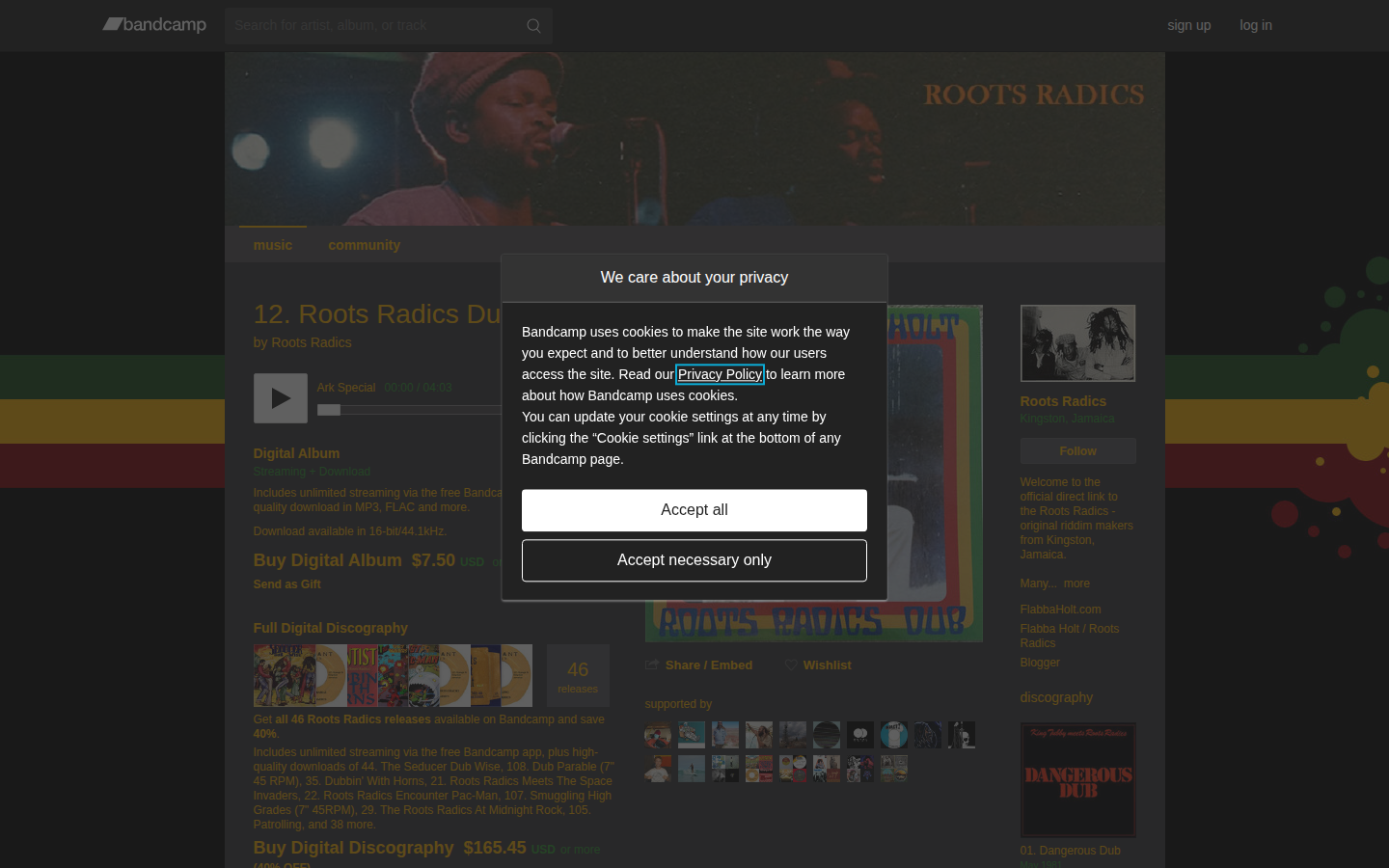Click the second supporter avatar in top row
The width and height of the screenshot is (1389, 868).
pos(692,735)
